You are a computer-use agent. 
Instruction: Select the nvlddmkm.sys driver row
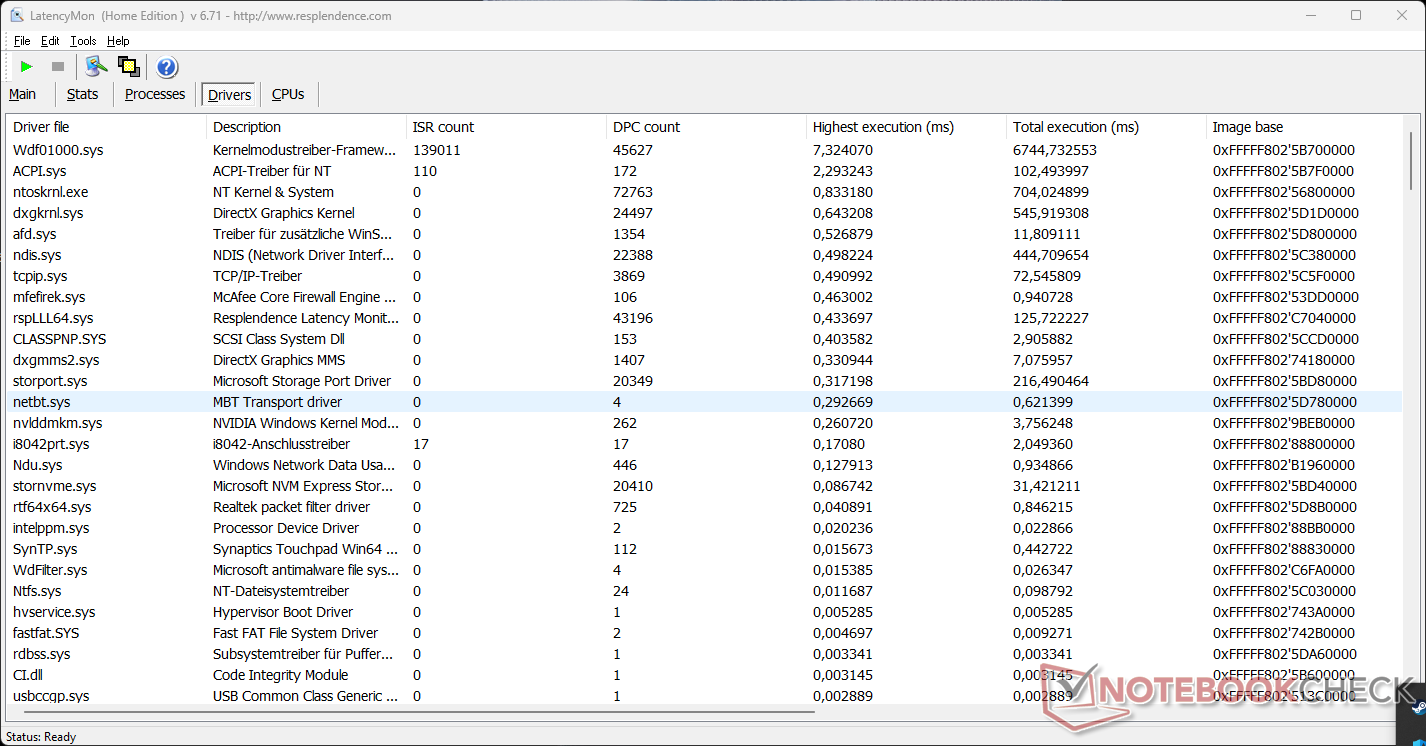pos(57,423)
